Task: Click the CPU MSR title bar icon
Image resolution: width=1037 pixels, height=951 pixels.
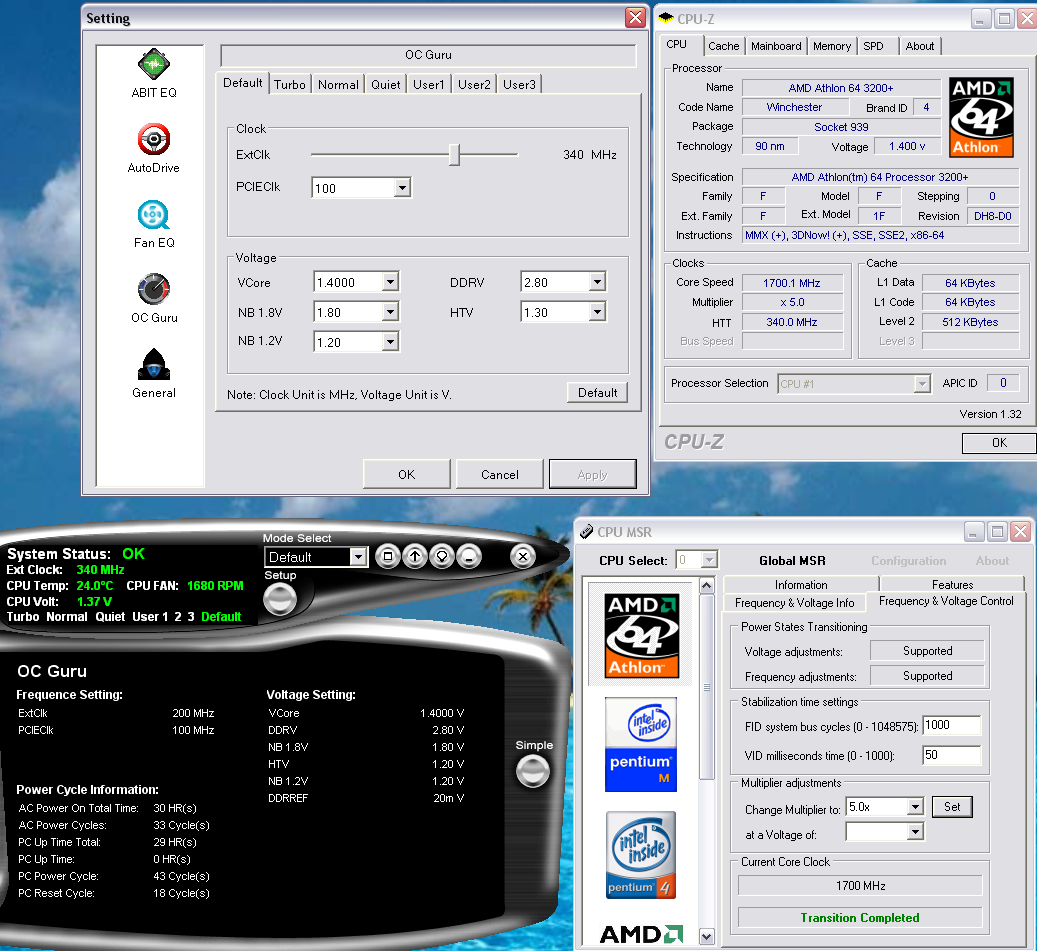Action: pyautogui.click(x=587, y=532)
